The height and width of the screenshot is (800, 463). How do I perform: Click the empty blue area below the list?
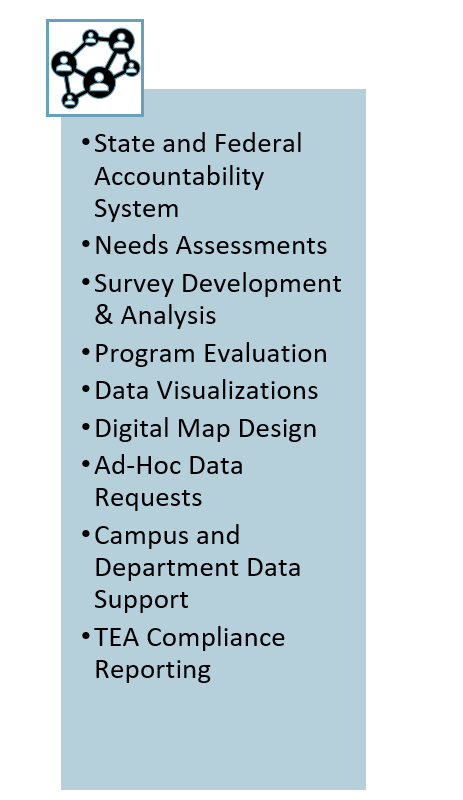[x=213, y=737]
